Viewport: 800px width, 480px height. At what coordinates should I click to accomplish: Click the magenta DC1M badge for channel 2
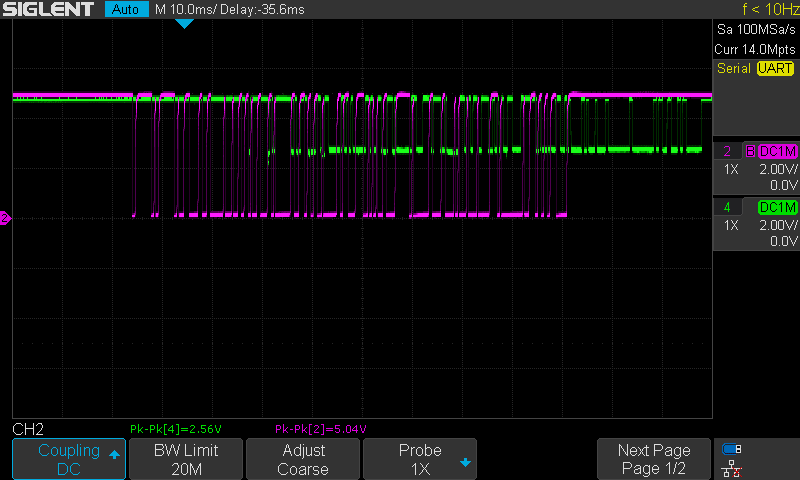click(778, 151)
